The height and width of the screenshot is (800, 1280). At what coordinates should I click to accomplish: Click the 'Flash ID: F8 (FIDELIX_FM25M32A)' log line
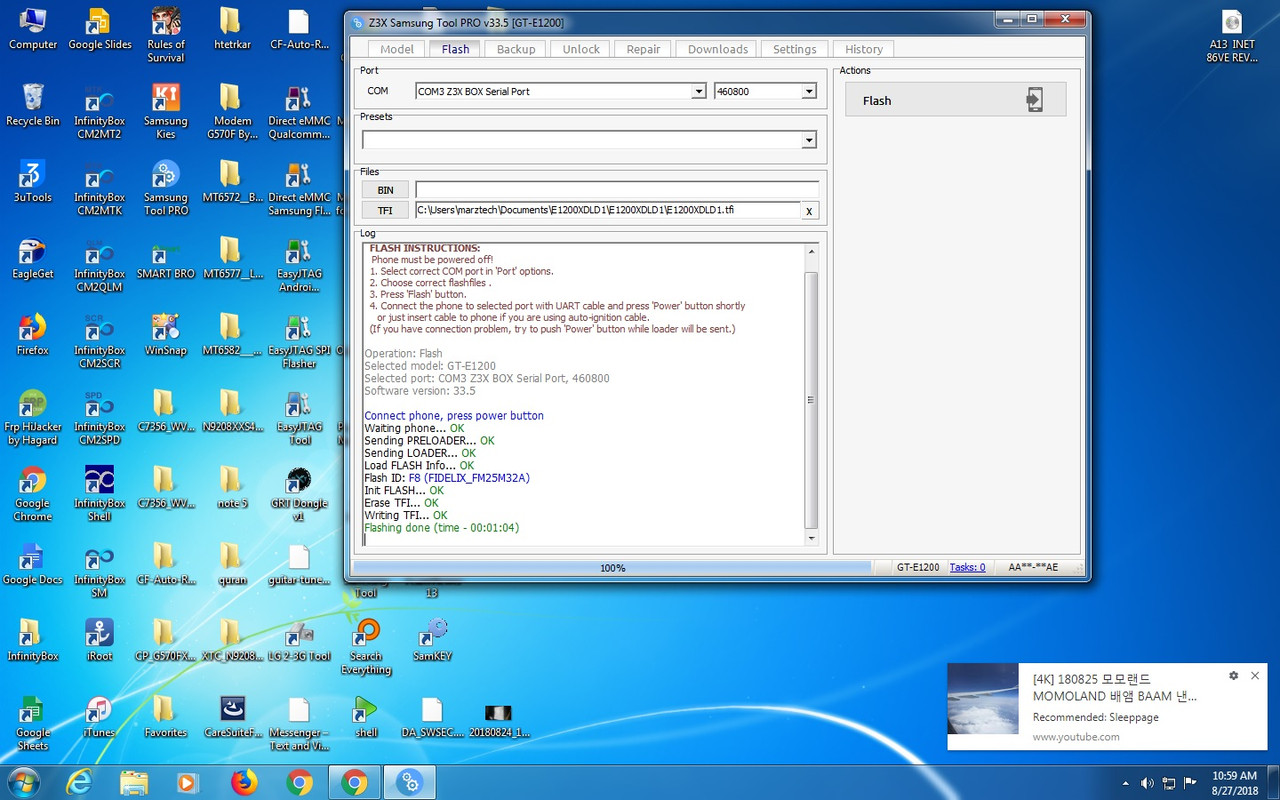[447, 478]
